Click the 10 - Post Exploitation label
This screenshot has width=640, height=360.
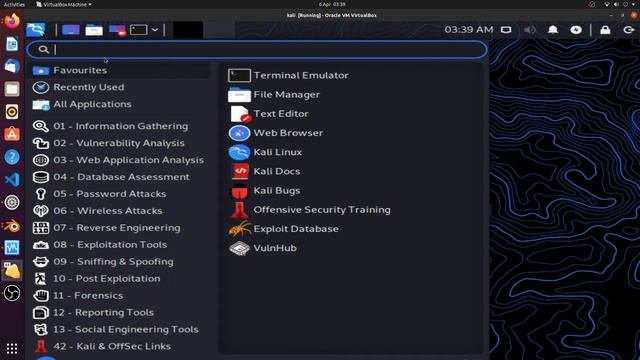107,278
